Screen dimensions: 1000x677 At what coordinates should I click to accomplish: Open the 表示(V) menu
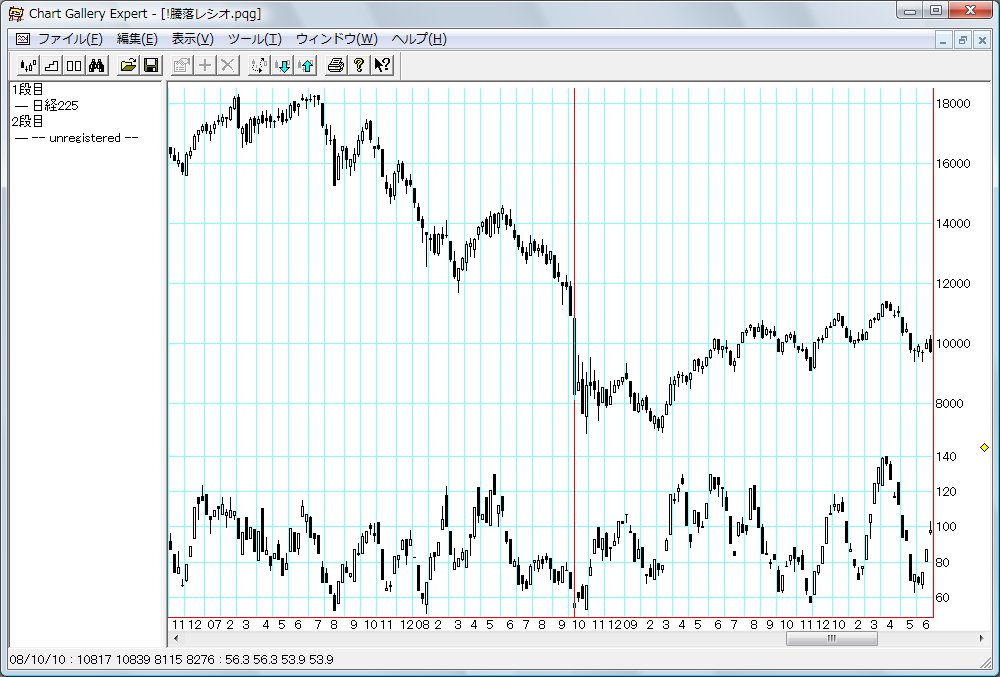click(x=192, y=39)
